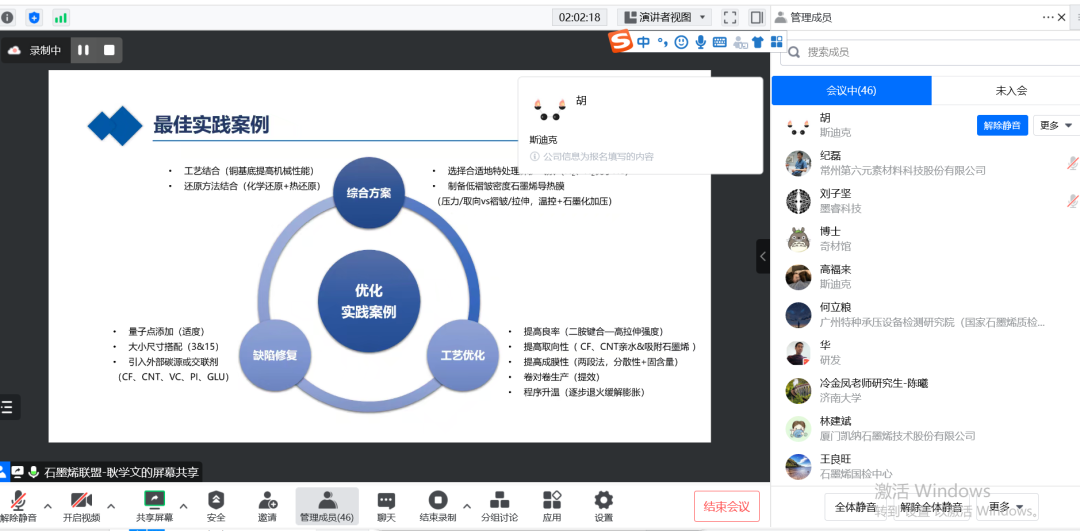The image size is (1080, 531).
Task: Expand audio options arrow beside 解除静音
Action: (48, 506)
